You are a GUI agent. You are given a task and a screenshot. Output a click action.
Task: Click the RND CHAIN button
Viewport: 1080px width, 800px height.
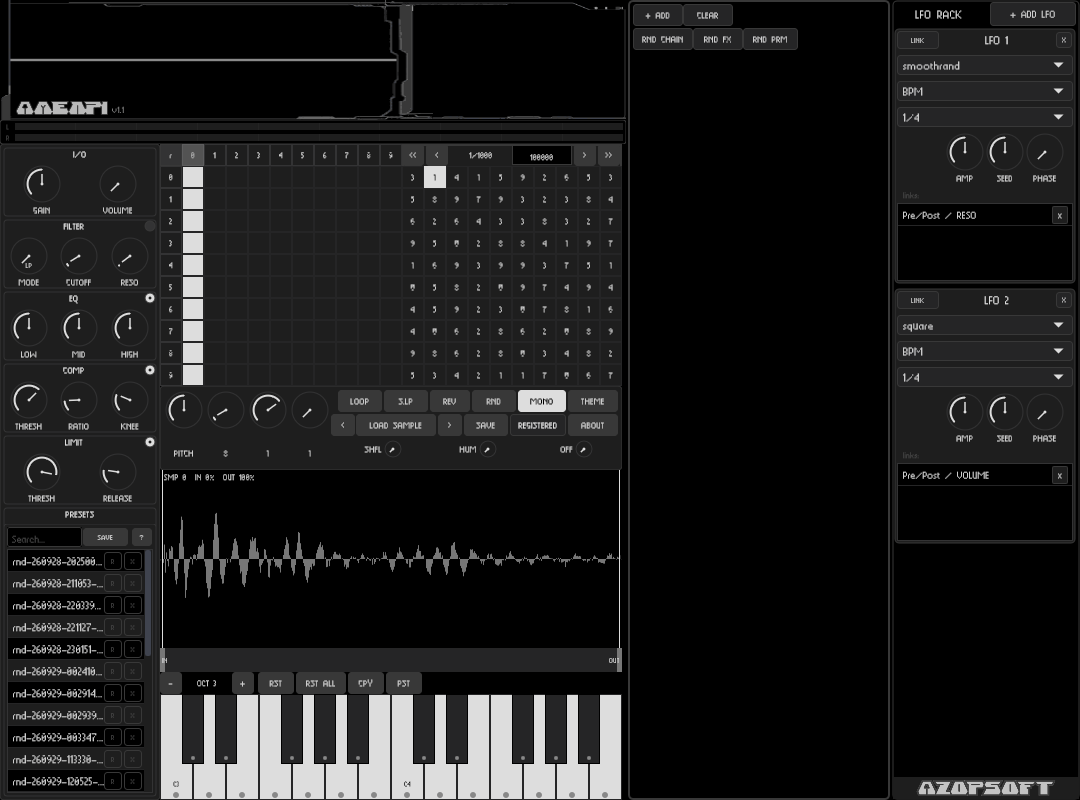663,39
